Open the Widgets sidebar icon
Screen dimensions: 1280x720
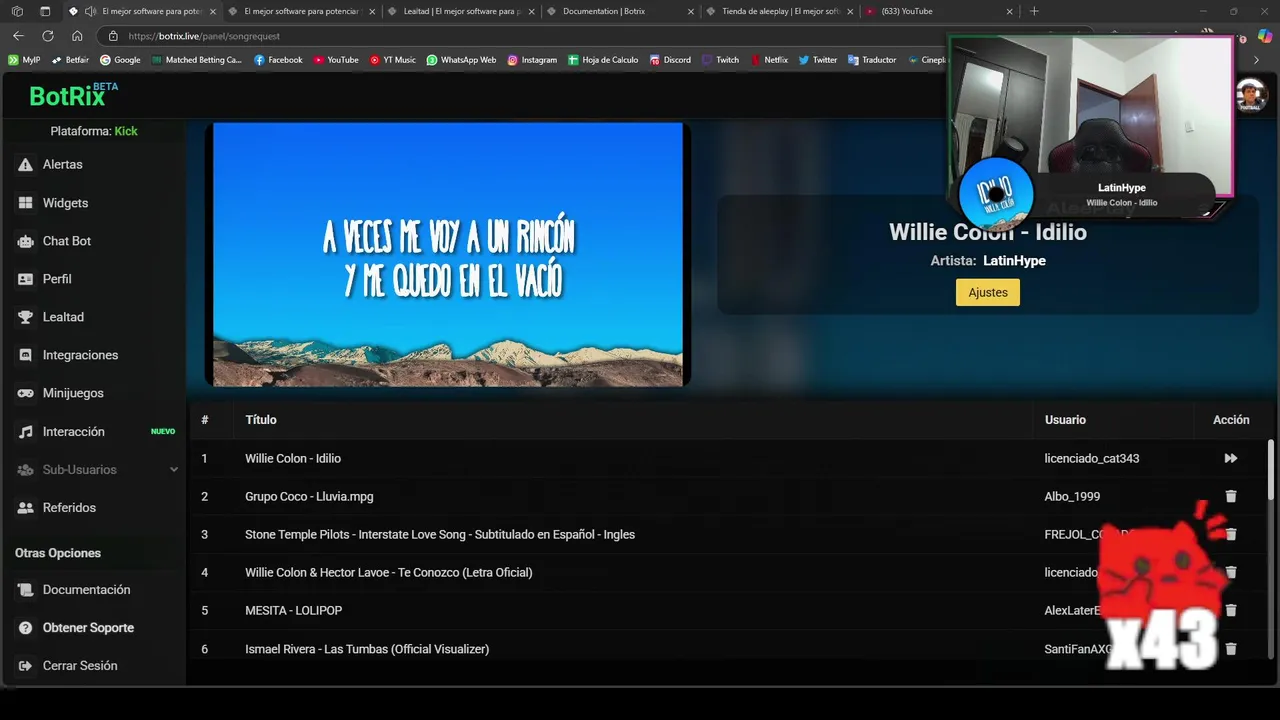25,203
